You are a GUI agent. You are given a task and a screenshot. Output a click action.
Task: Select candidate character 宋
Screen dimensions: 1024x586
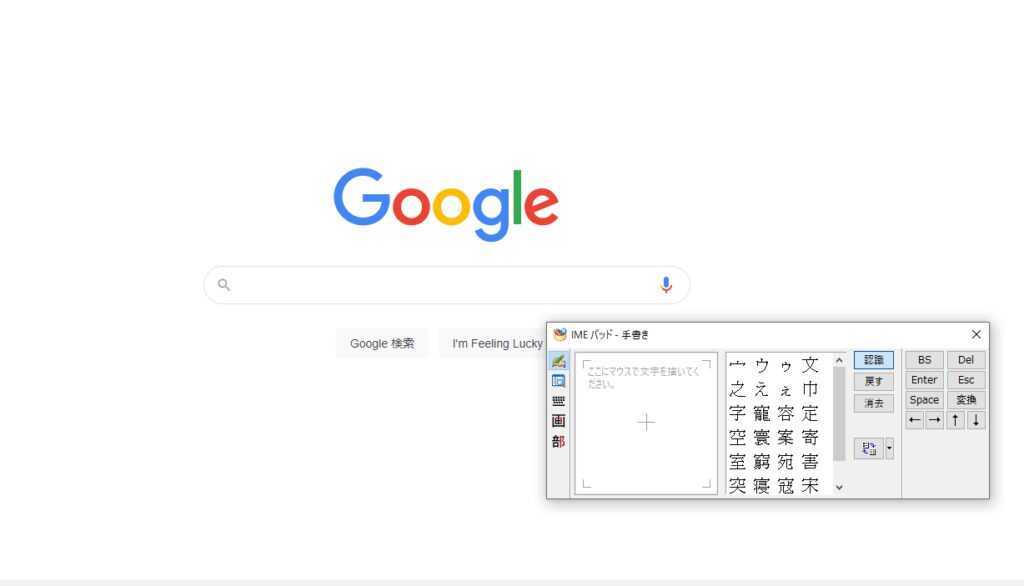(x=810, y=485)
